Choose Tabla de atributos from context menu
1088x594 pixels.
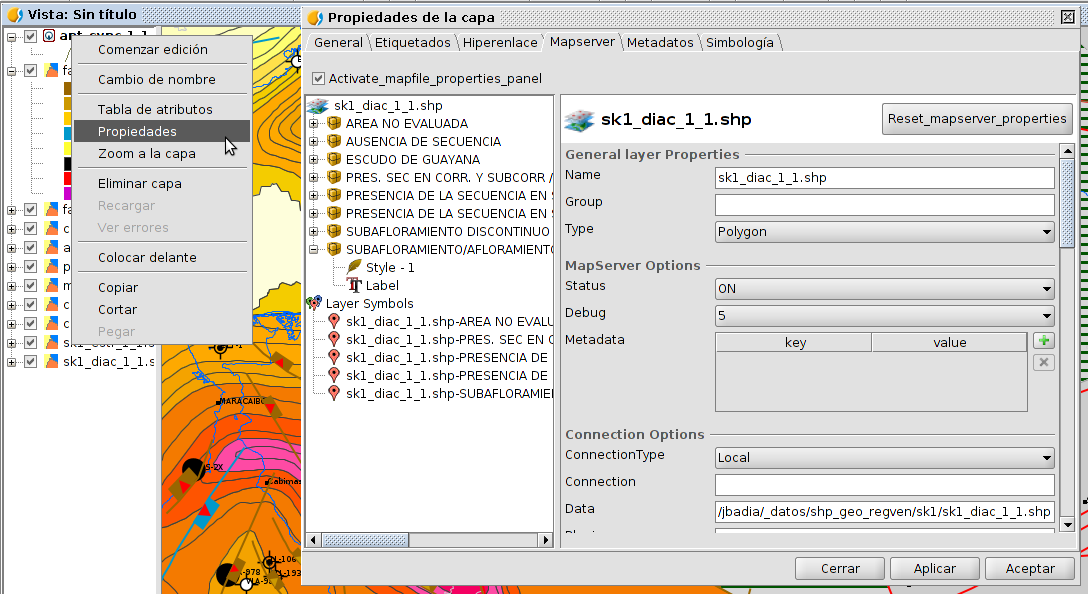pyautogui.click(x=155, y=109)
